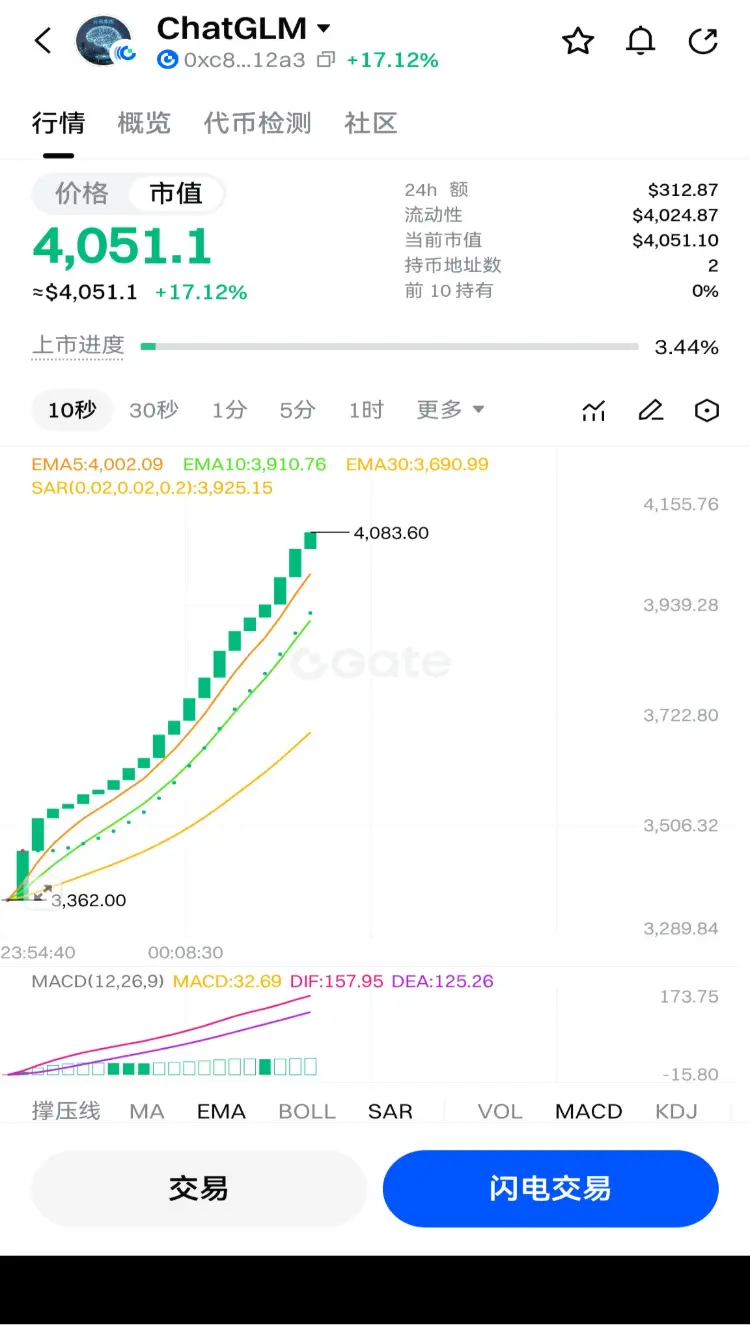Add ChatGLM to favorites with star
Viewport: 750px width, 1325px height.
(578, 41)
